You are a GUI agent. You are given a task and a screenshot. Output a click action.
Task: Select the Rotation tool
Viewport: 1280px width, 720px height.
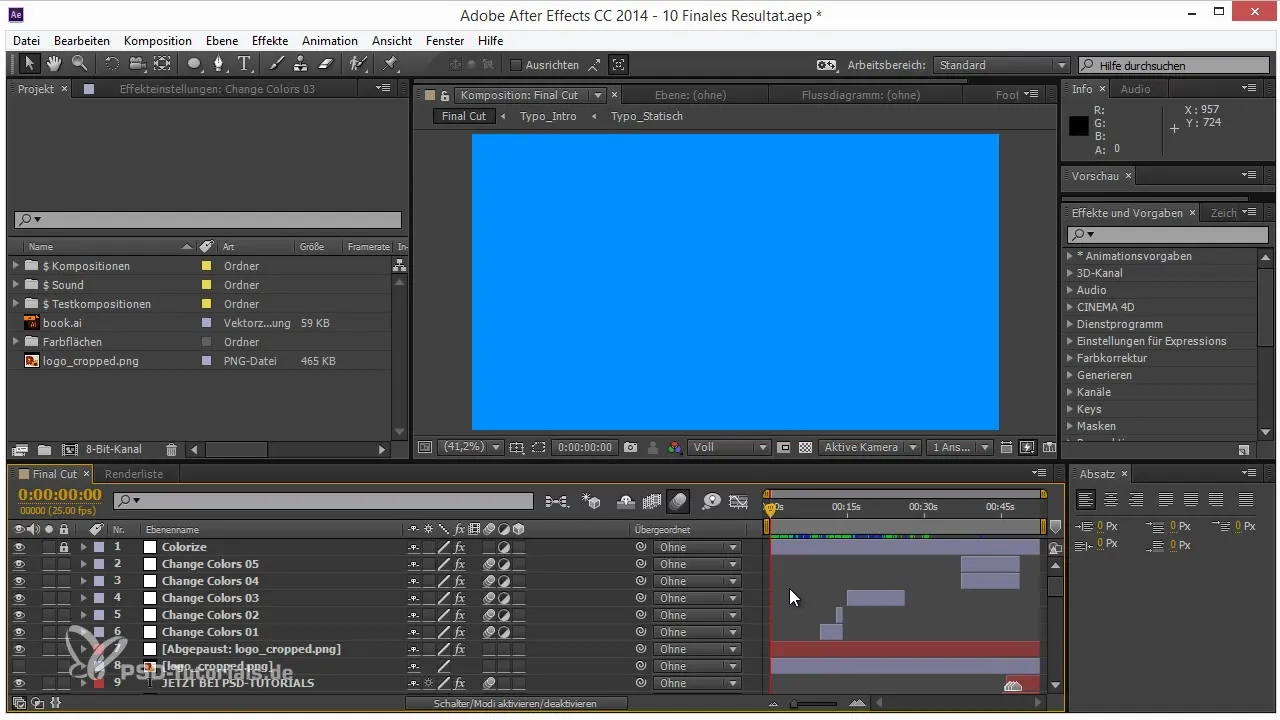[111, 64]
